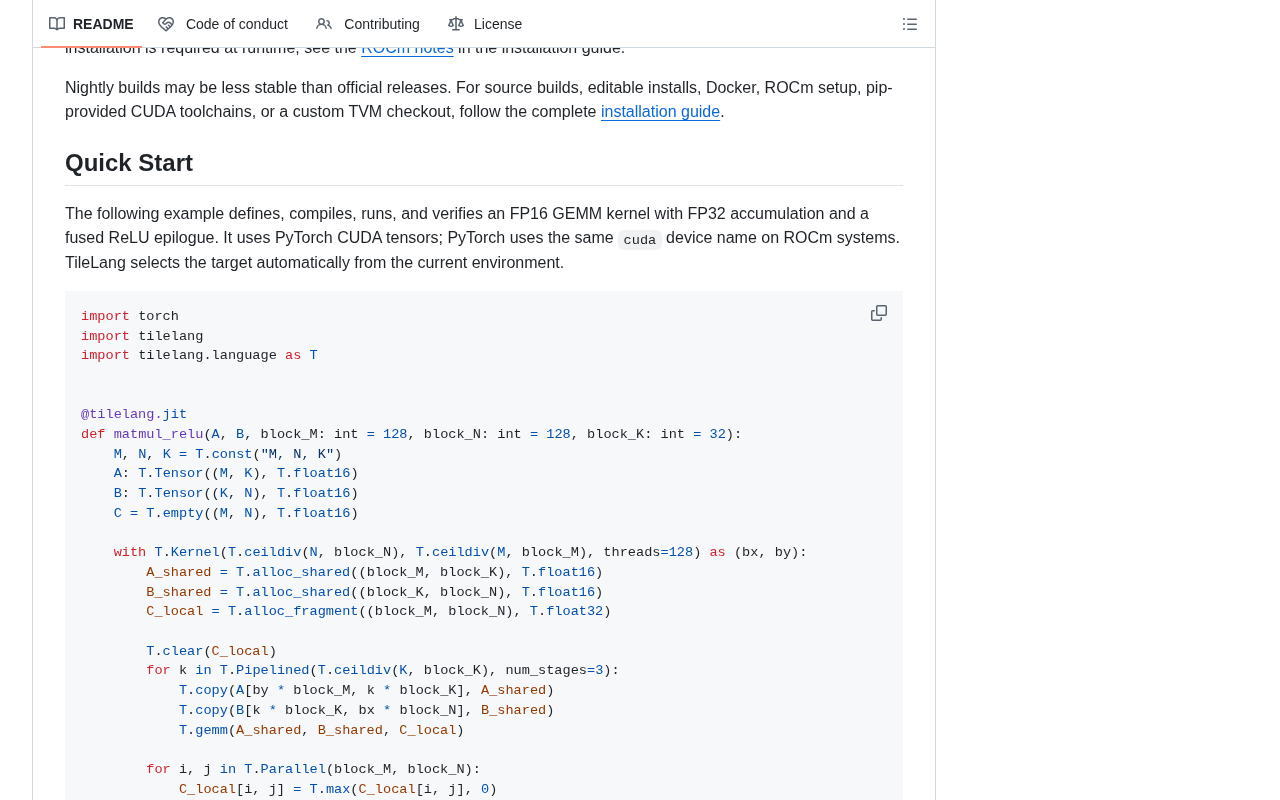Click the README book icon

coord(57,24)
